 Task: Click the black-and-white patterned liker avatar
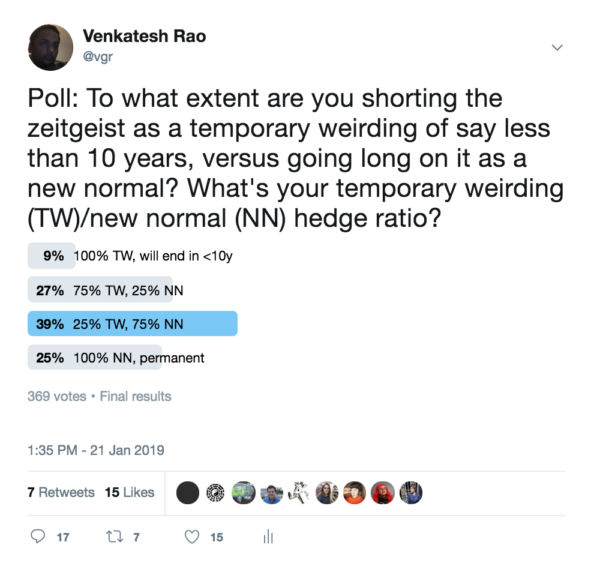pyautogui.click(x=215, y=492)
